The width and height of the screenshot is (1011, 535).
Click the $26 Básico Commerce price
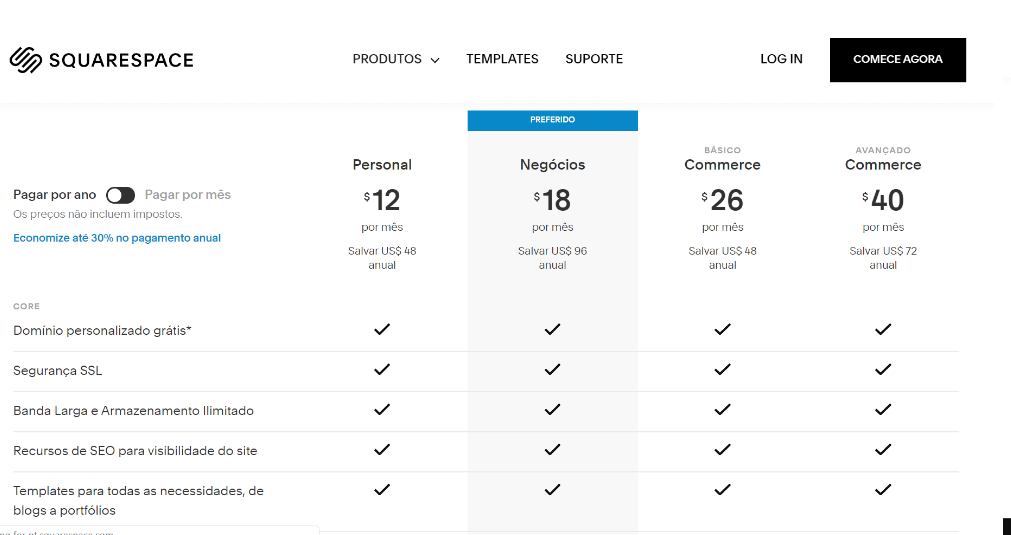[722, 200]
